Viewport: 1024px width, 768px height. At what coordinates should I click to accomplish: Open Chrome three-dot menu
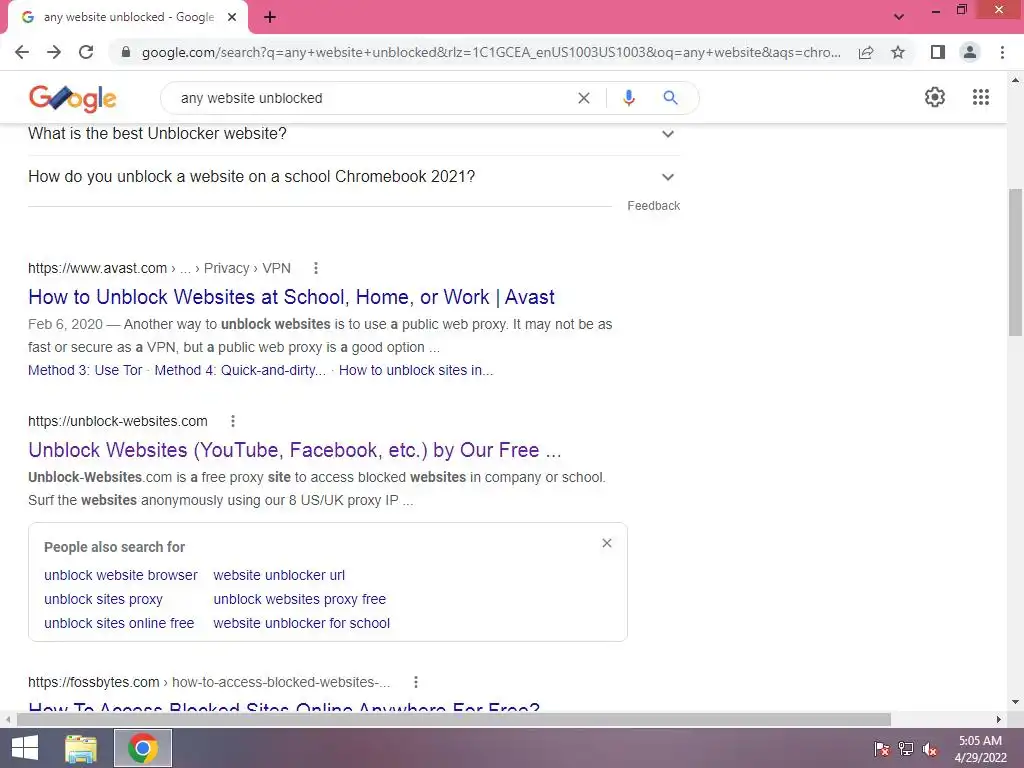pos(1002,52)
